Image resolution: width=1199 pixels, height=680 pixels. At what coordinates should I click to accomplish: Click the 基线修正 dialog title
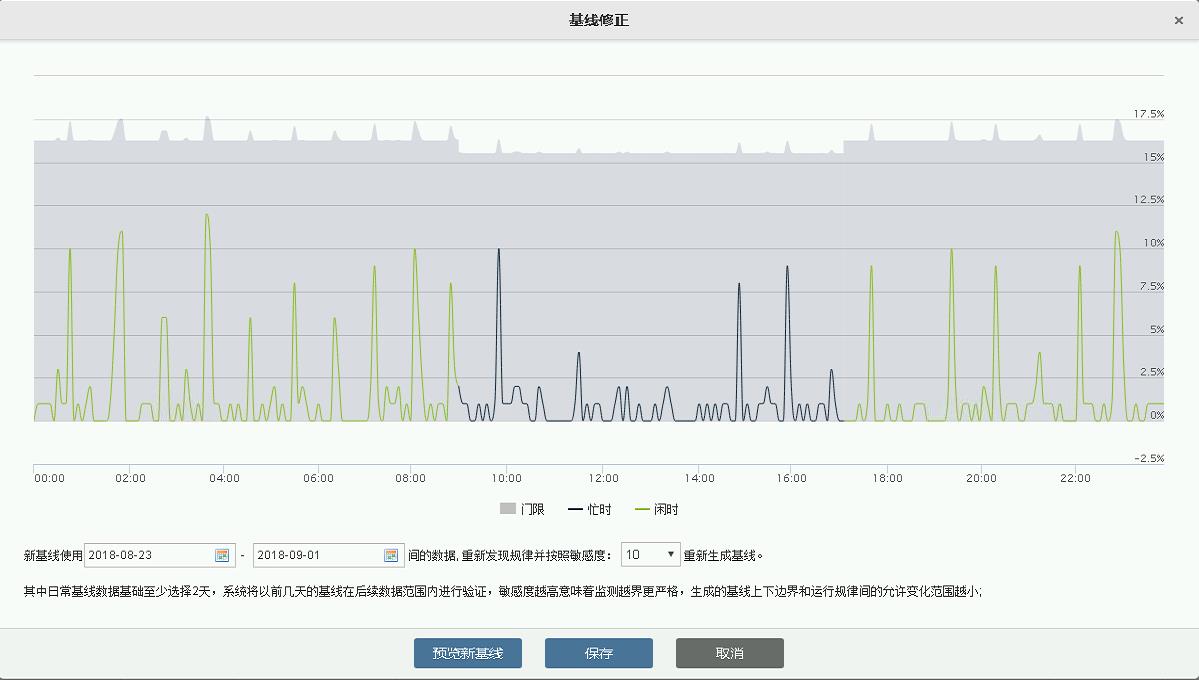599,20
